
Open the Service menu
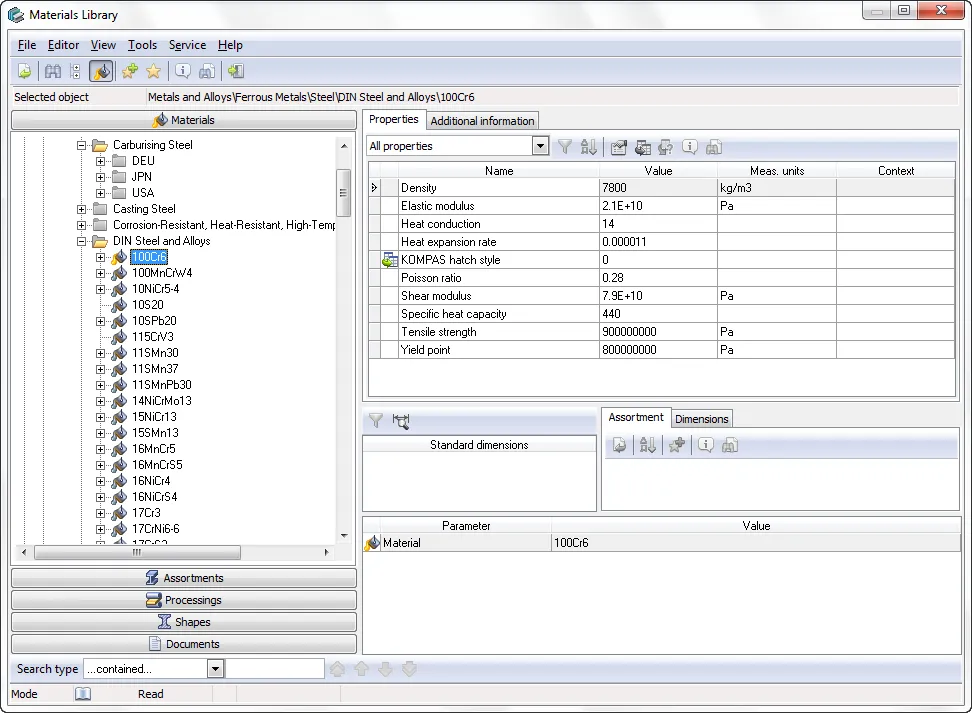[187, 45]
